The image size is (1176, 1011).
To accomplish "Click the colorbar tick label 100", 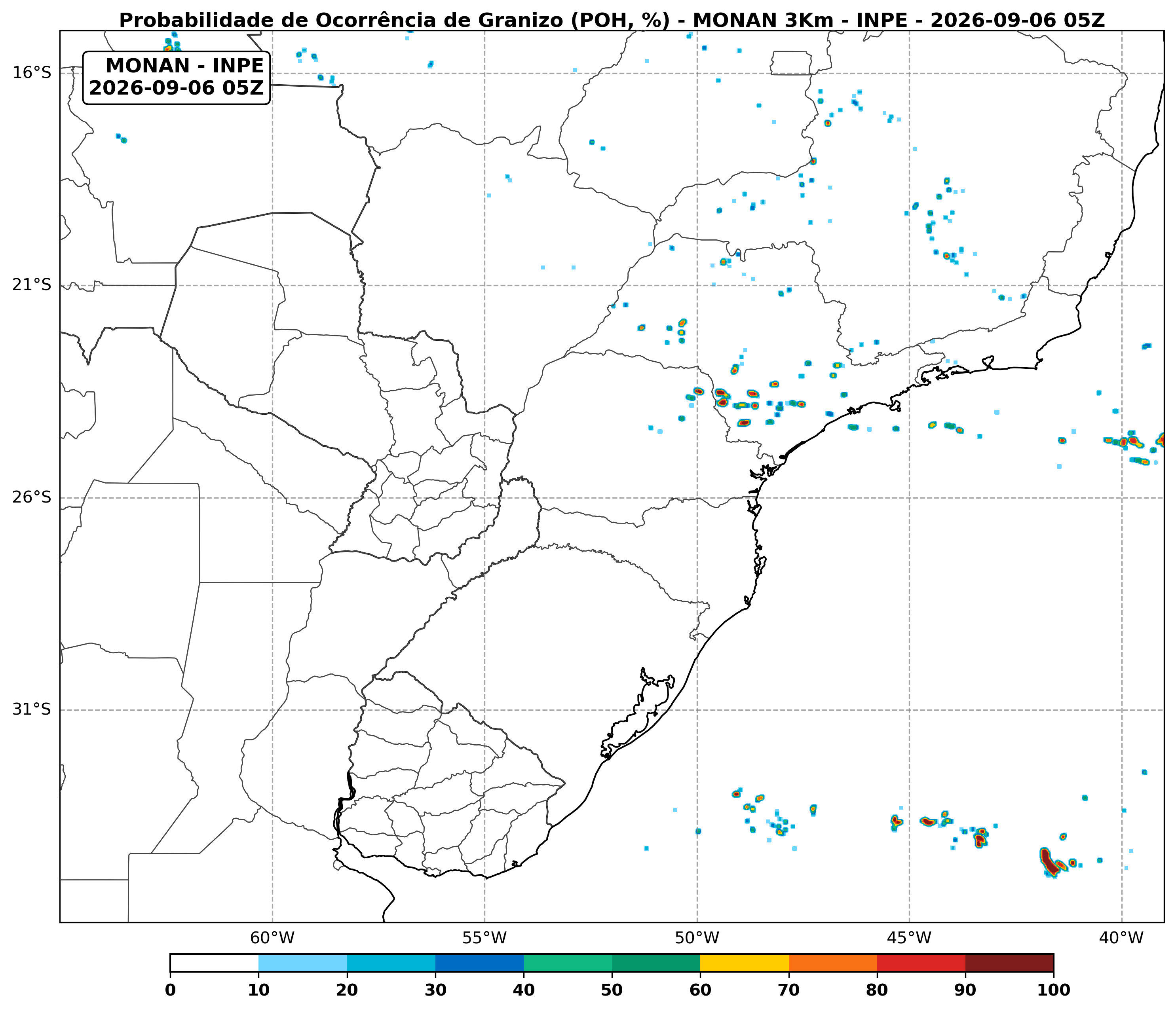I will tap(1054, 990).
